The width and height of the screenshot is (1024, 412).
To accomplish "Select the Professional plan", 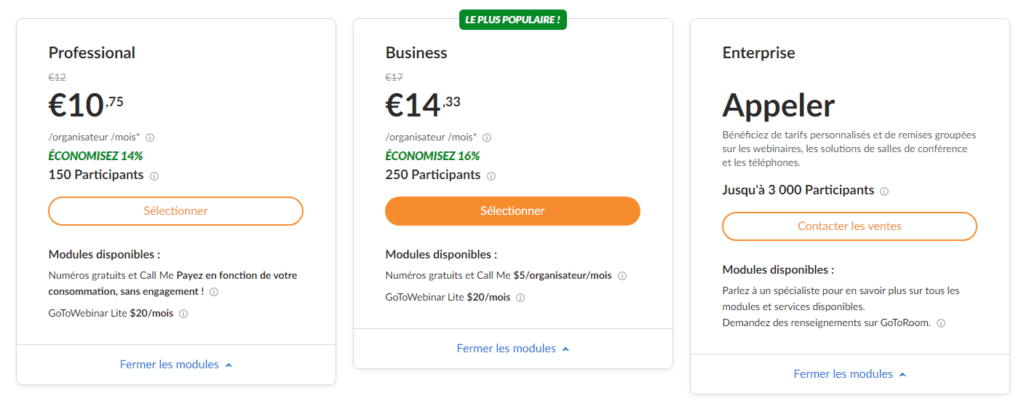I will (x=176, y=211).
